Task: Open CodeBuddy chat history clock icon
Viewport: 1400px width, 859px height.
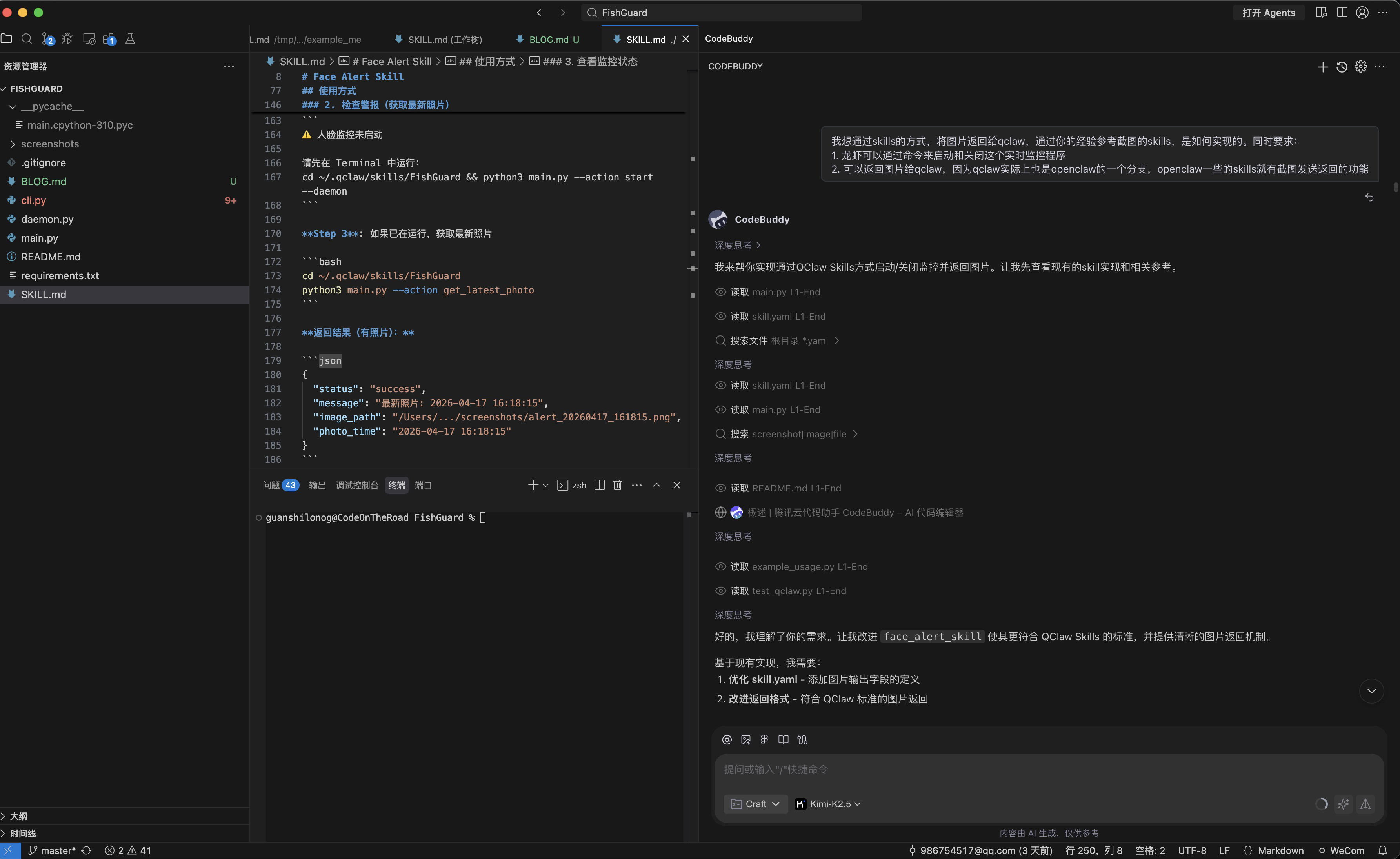Action: (x=1342, y=67)
